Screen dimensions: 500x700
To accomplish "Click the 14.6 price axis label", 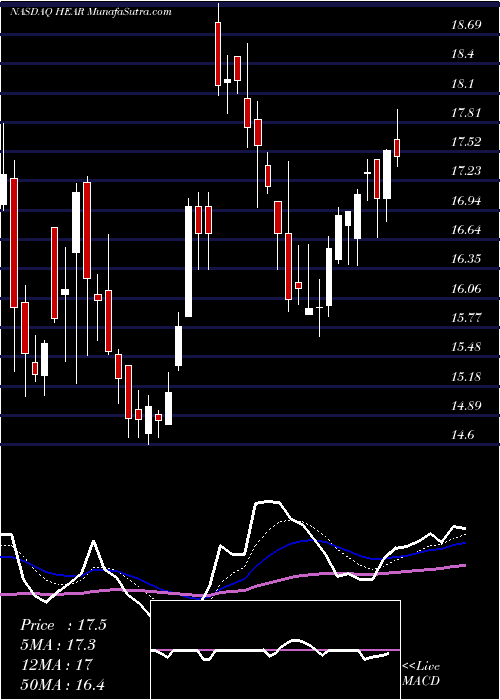I will 462,435.
